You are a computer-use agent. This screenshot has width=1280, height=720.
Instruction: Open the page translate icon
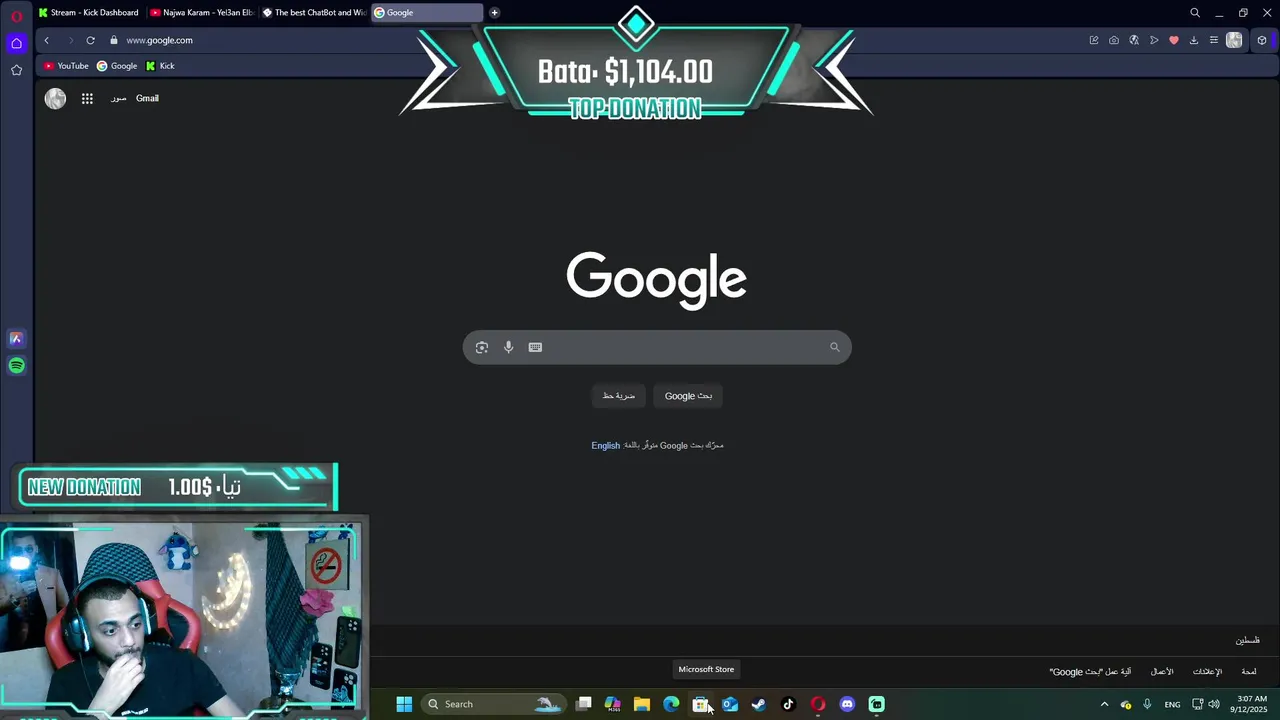pos(1134,40)
